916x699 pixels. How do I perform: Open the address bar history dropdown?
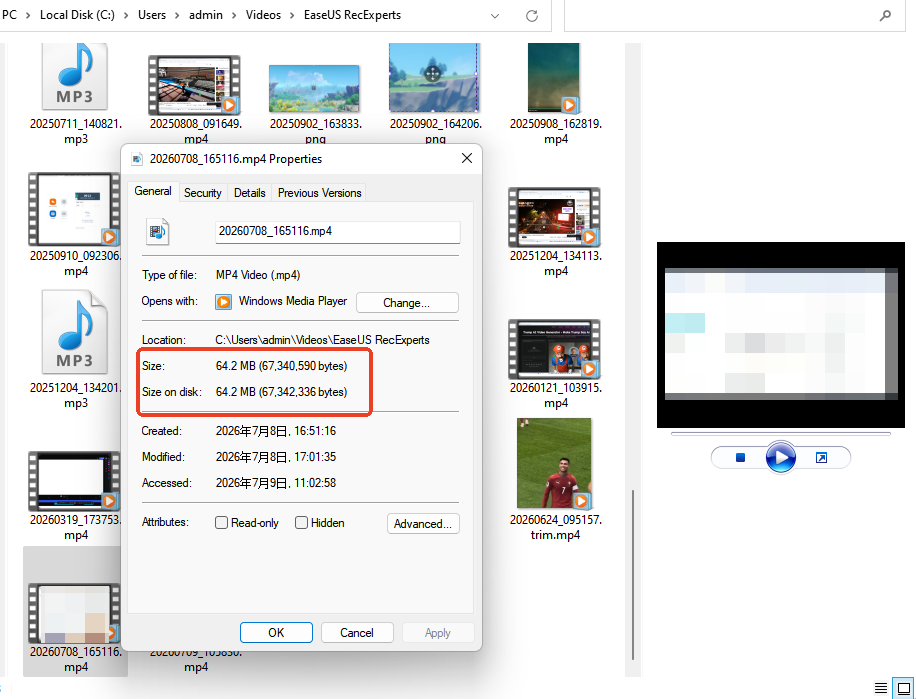[x=495, y=16]
